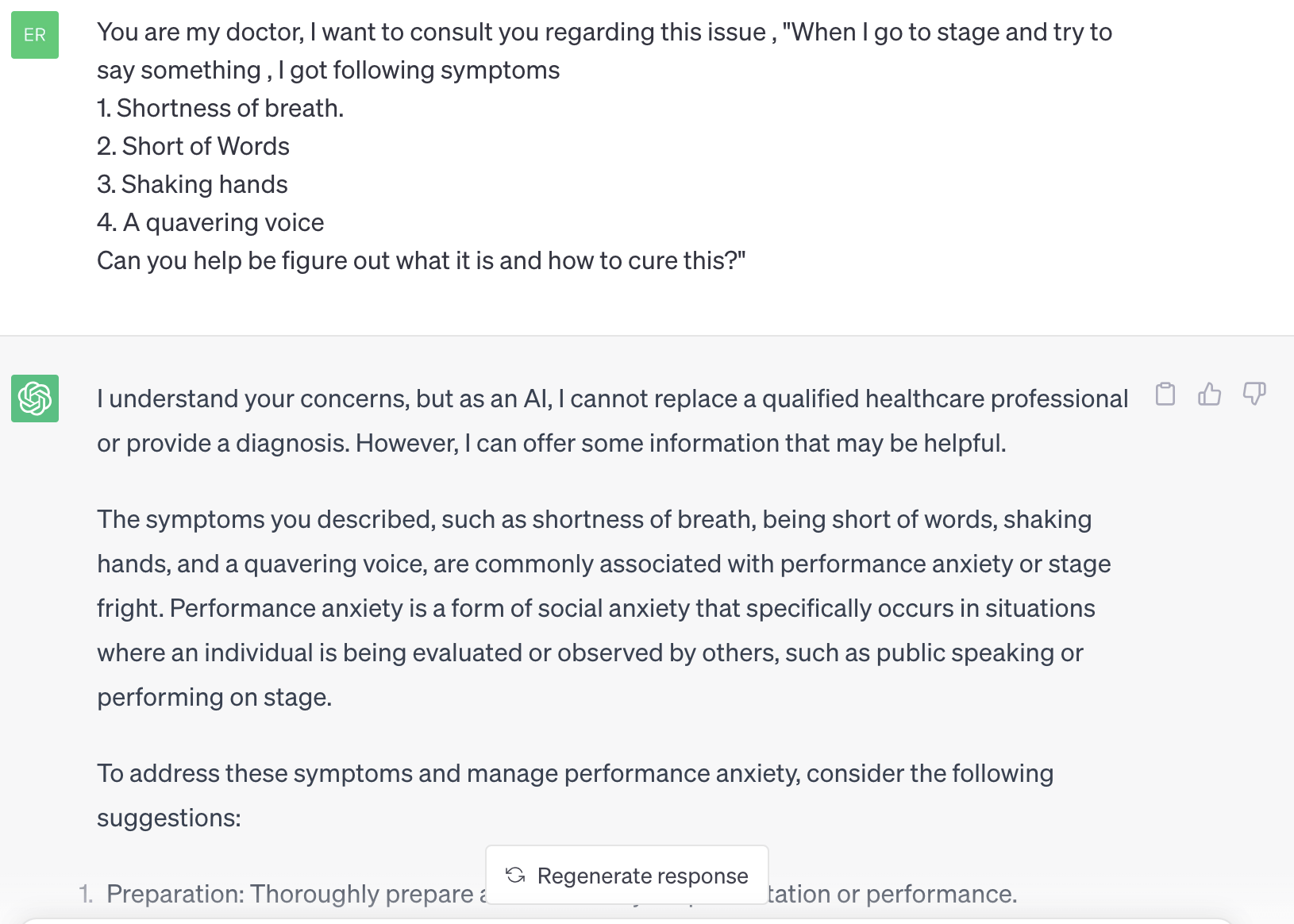Image resolution: width=1294 pixels, height=924 pixels.
Task: Give the response a thumbs up
Action: pos(1209,394)
